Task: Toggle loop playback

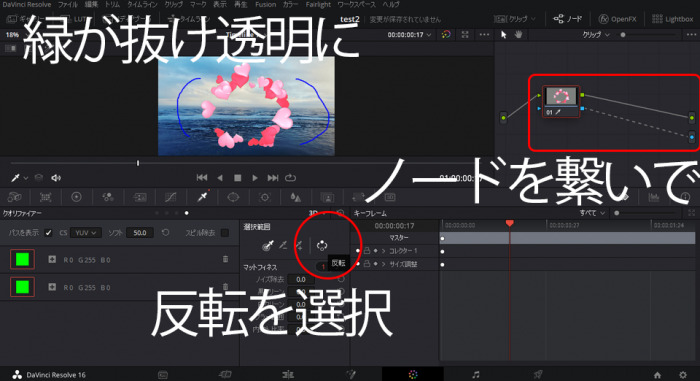Action: pos(291,177)
